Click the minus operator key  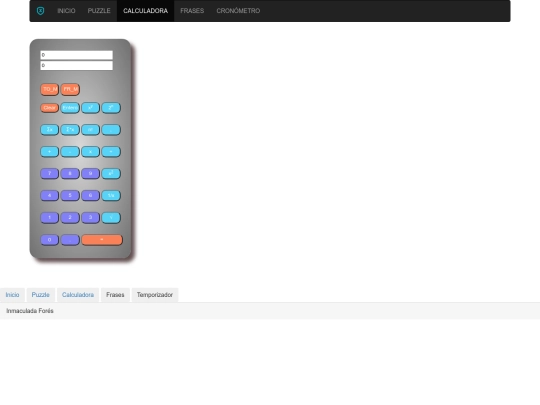[x=70, y=152]
